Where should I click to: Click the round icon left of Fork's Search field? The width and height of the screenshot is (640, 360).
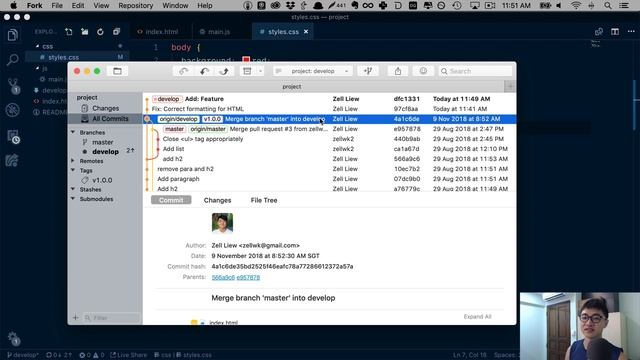[423, 71]
